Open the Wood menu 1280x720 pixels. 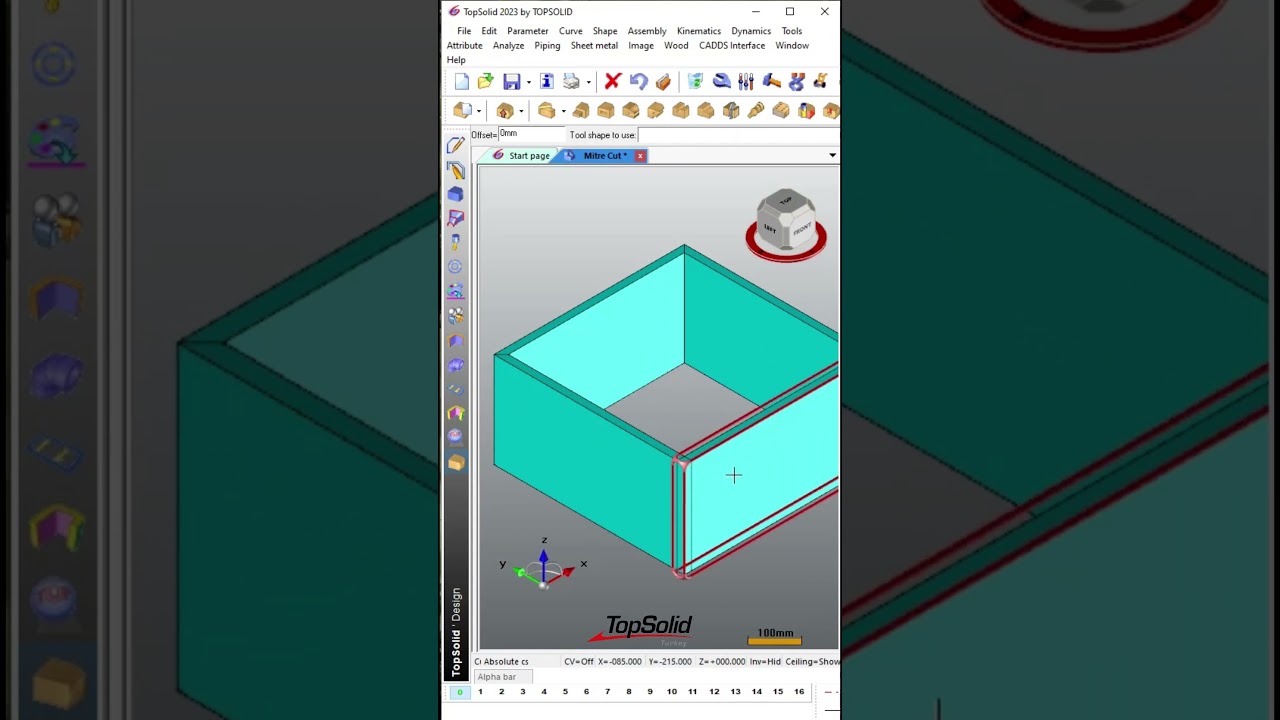pos(676,46)
